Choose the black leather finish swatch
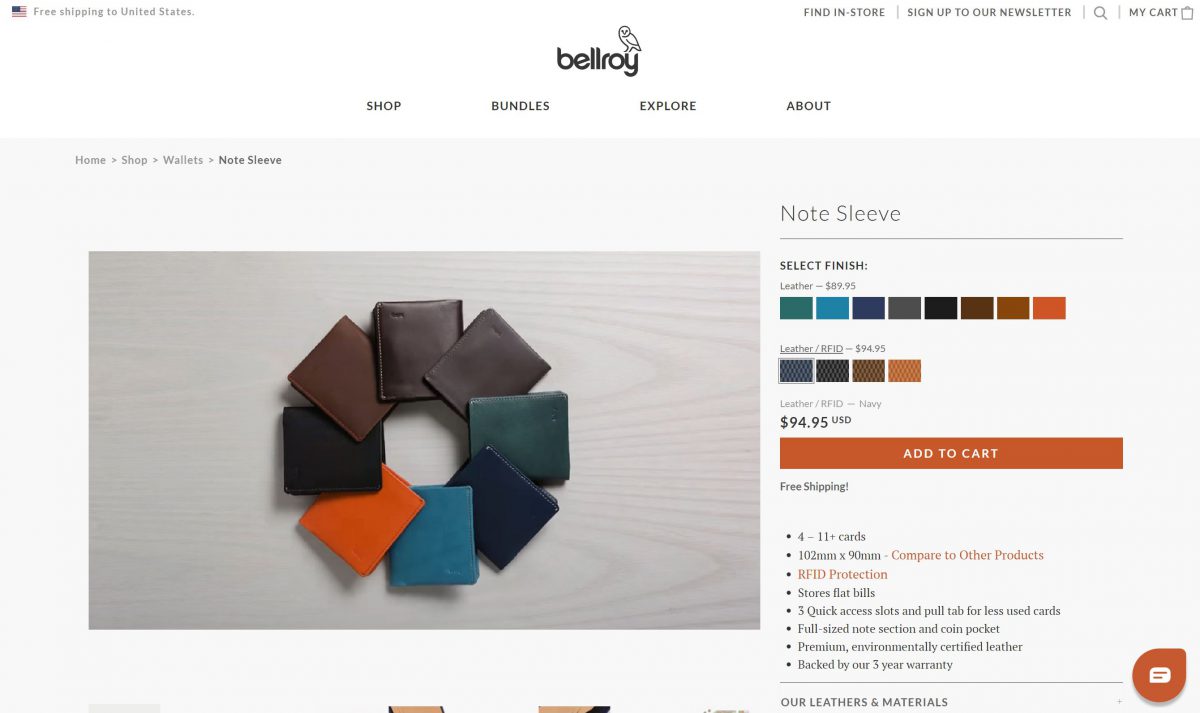1200x713 pixels. pyautogui.click(x=941, y=308)
